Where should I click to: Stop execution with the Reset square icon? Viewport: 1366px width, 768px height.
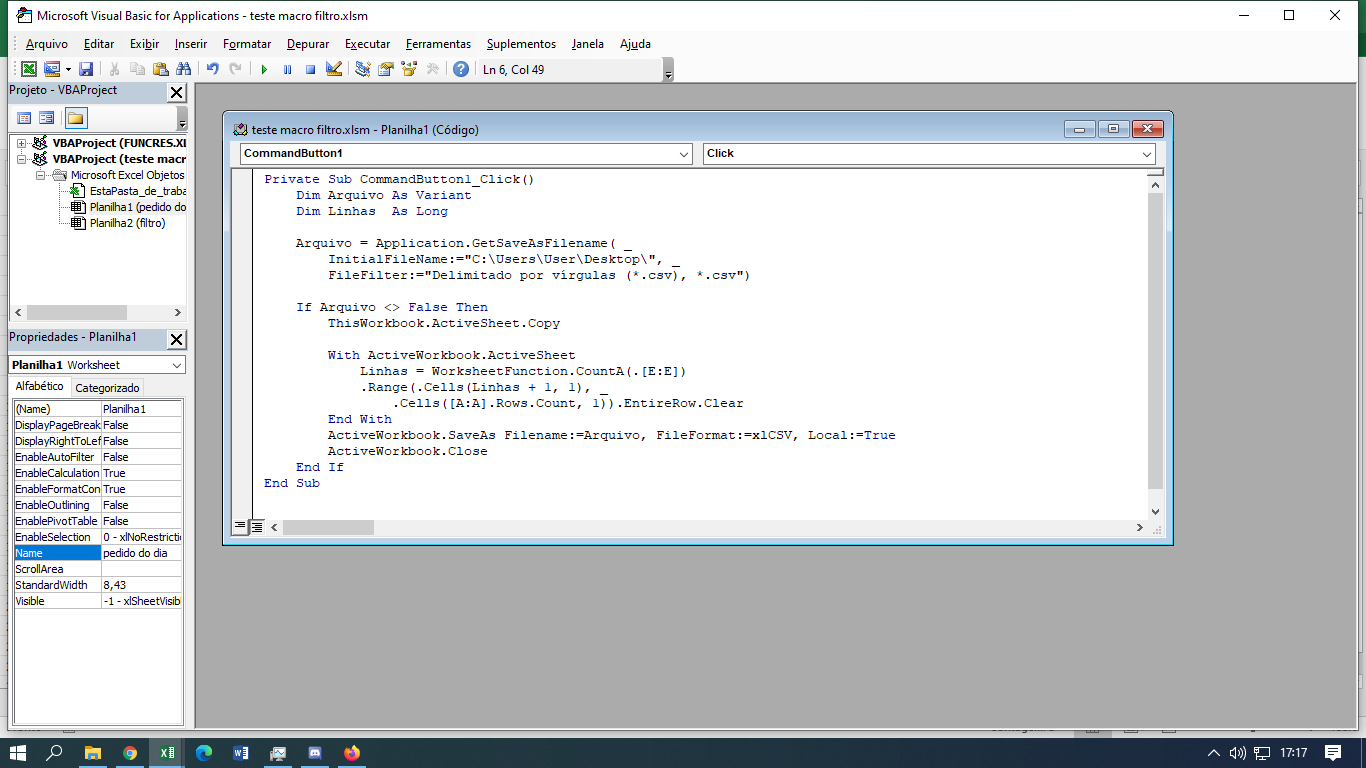tap(310, 69)
